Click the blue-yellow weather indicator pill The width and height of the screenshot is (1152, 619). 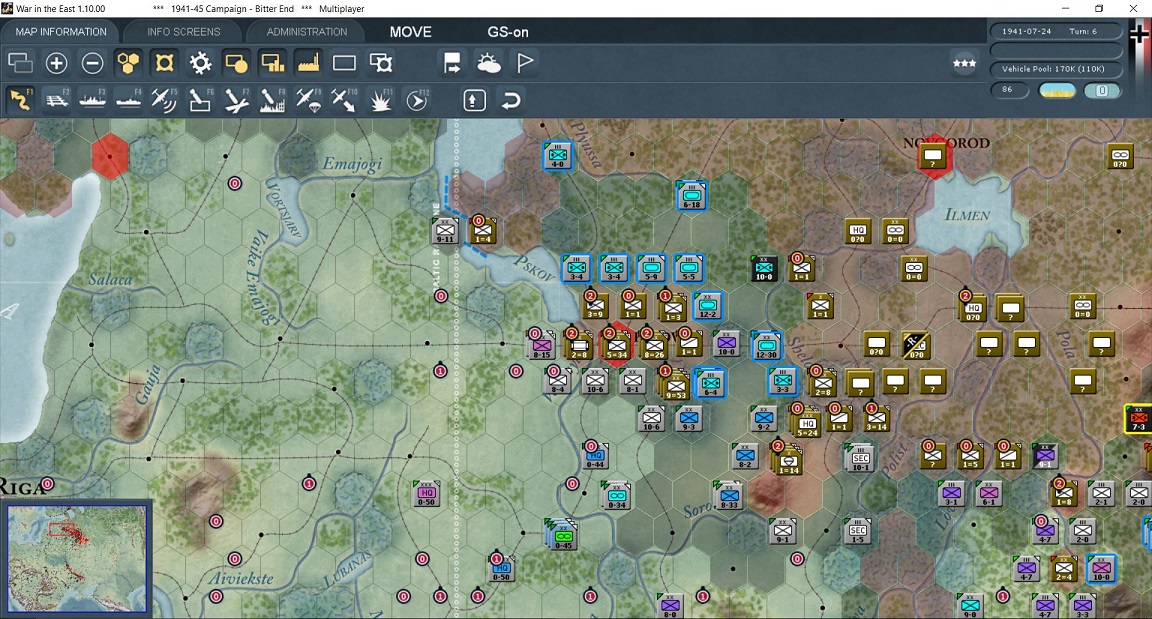pyautogui.click(x=1056, y=90)
